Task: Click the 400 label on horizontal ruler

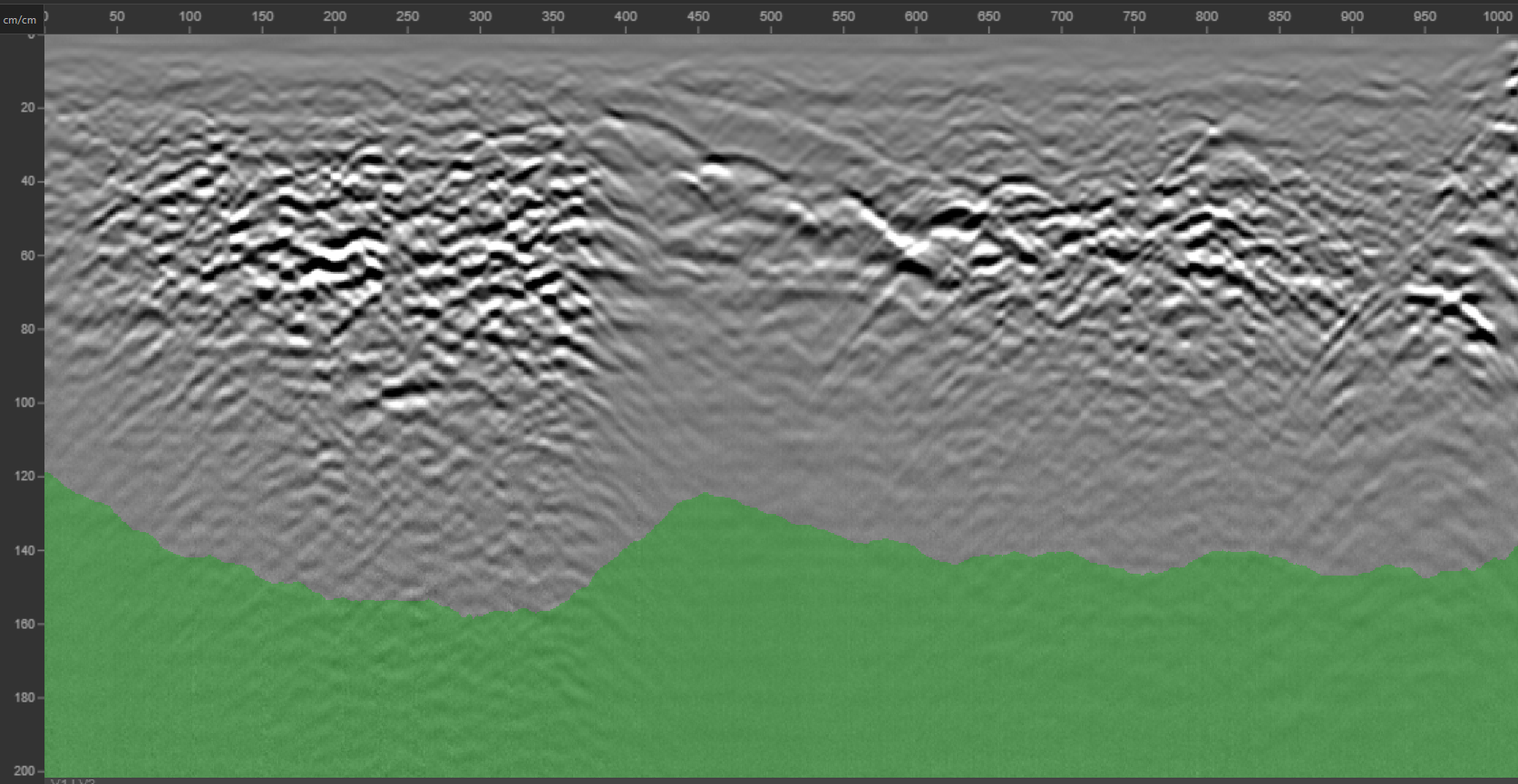Action: tap(626, 16)
